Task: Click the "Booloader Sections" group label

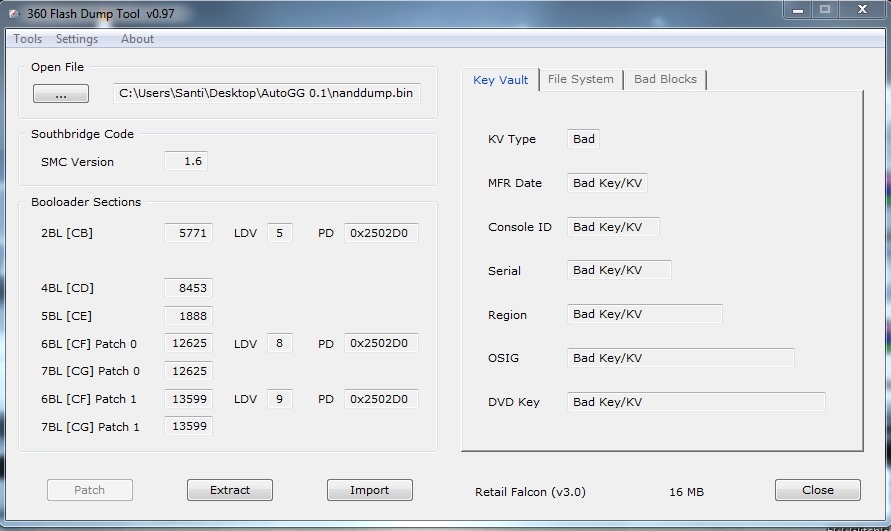Action: pos(86,202)
